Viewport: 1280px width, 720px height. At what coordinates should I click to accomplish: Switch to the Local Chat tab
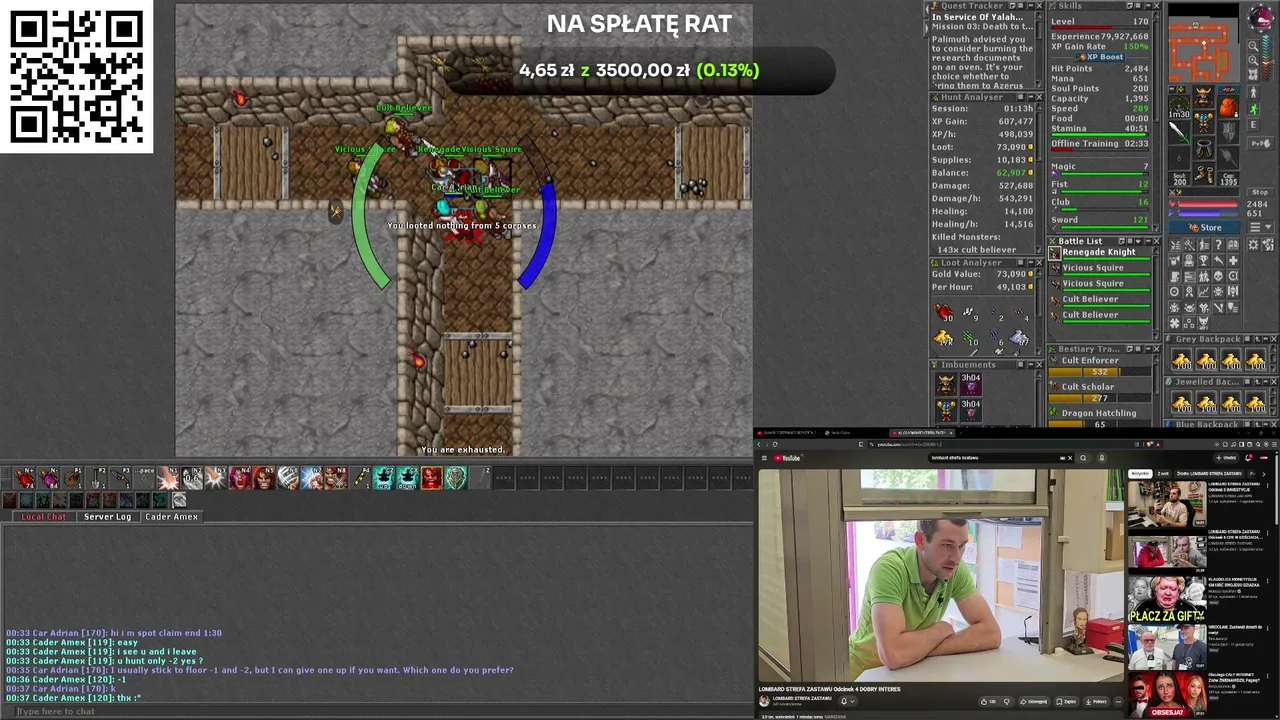coord(44,517)
